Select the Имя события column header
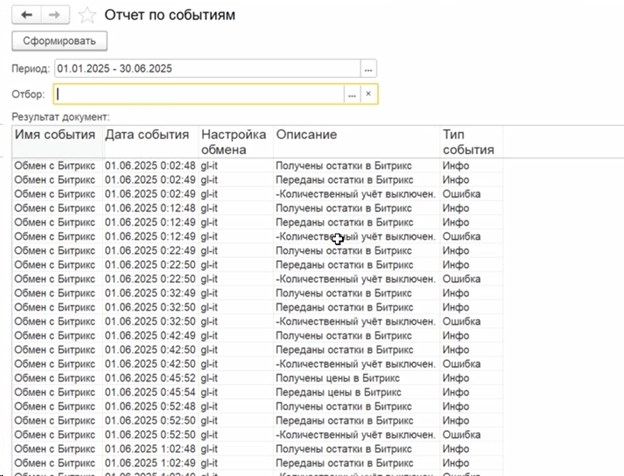 [55, 135]
